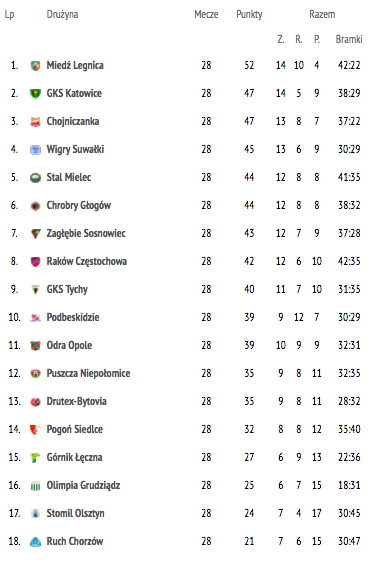The width and height of the screenshot is (372, 562).
Task: Click the Mecze column header
Action: click(206, 14)
